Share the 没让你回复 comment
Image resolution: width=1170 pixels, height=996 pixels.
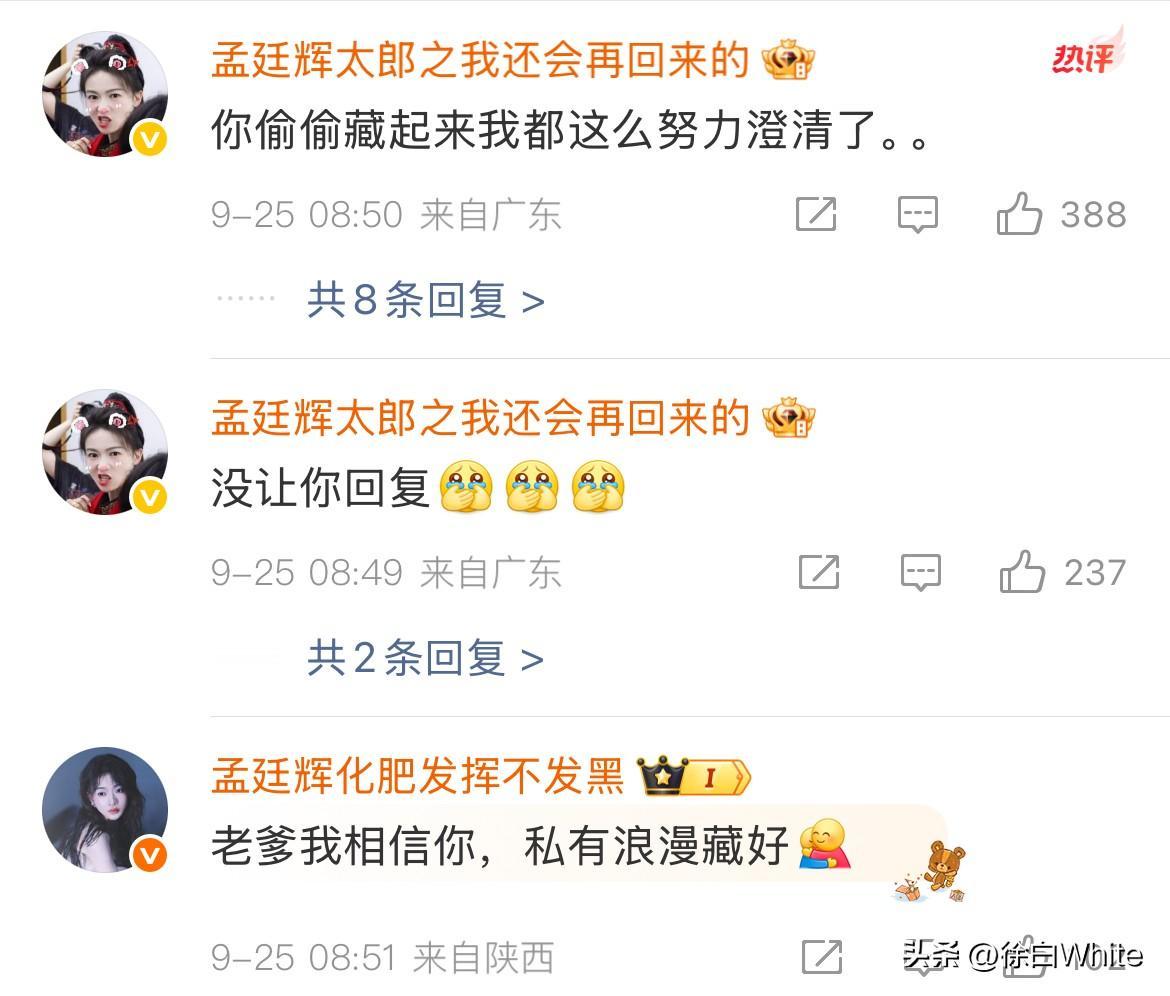(819, 572)
